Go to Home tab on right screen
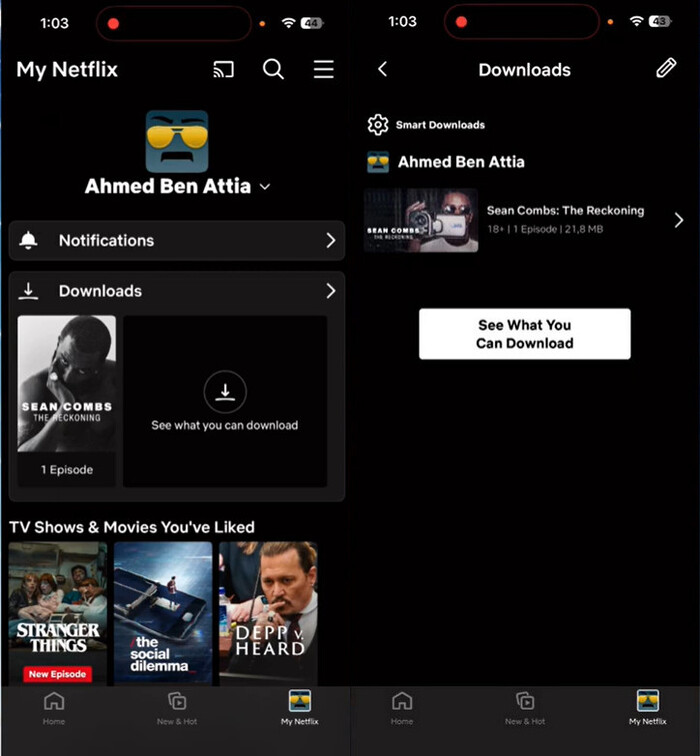The image size is (700, 756). click(402, 708)
